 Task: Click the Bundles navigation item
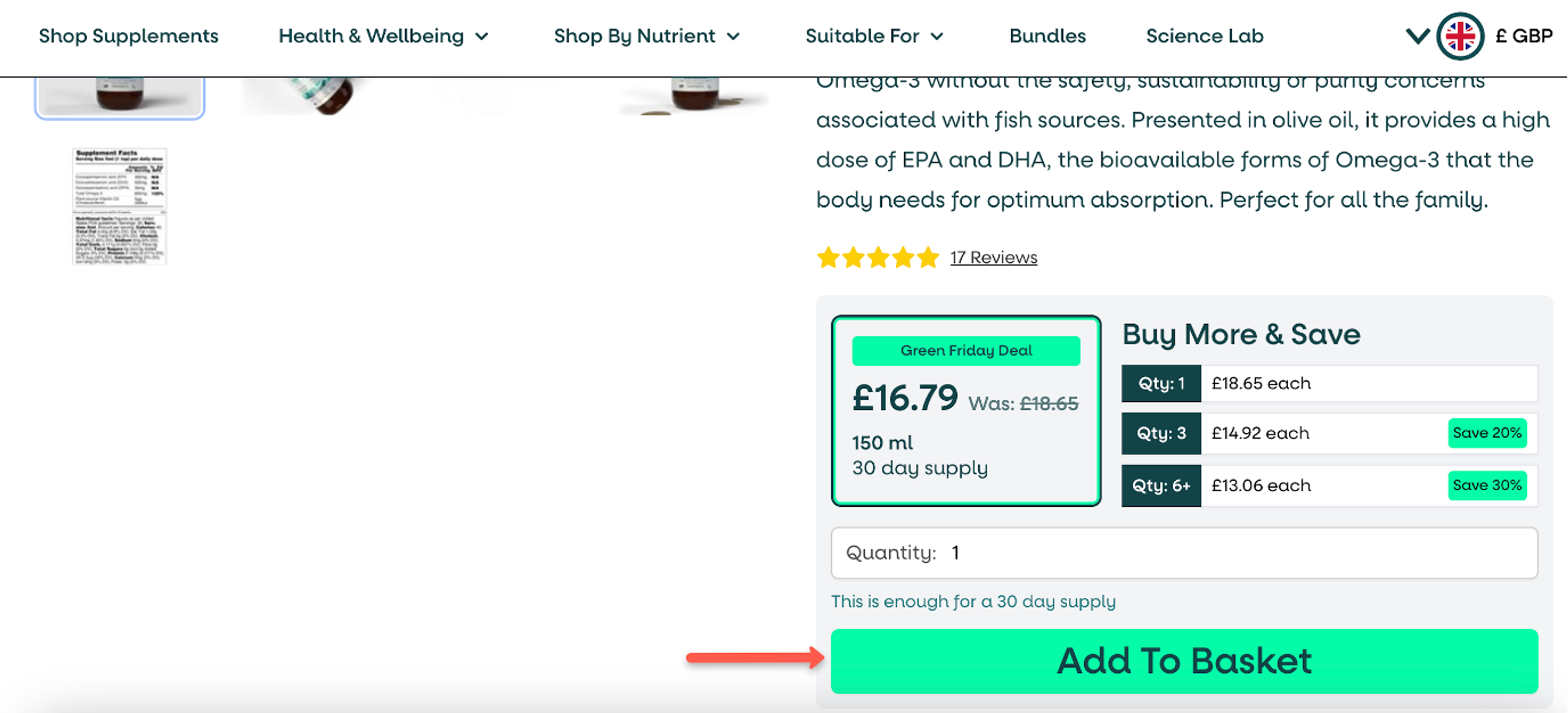tap(1047, 36)
